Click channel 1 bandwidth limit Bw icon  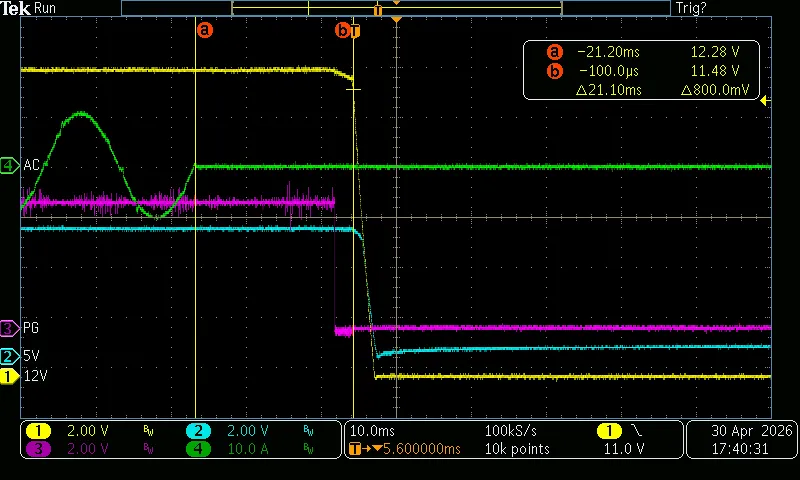148,432
